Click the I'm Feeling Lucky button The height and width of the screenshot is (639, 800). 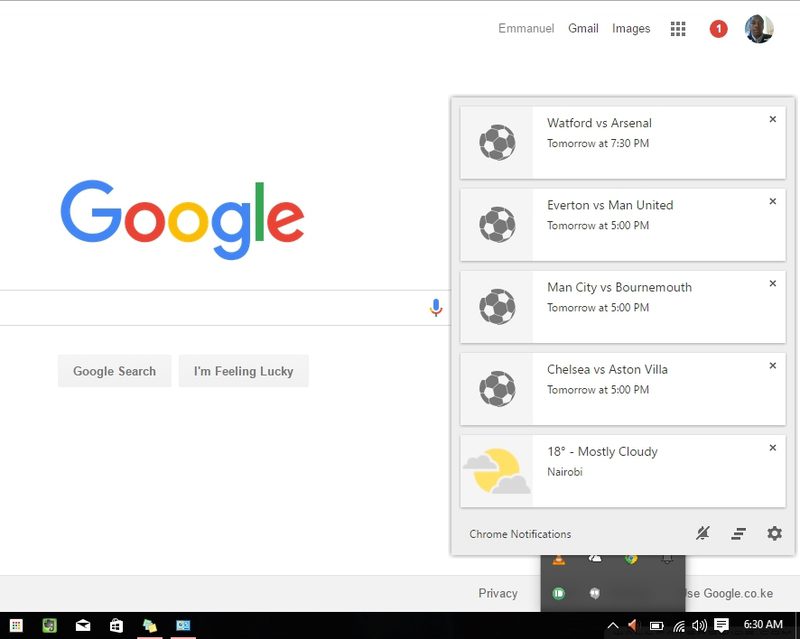(x=243, y=371)
